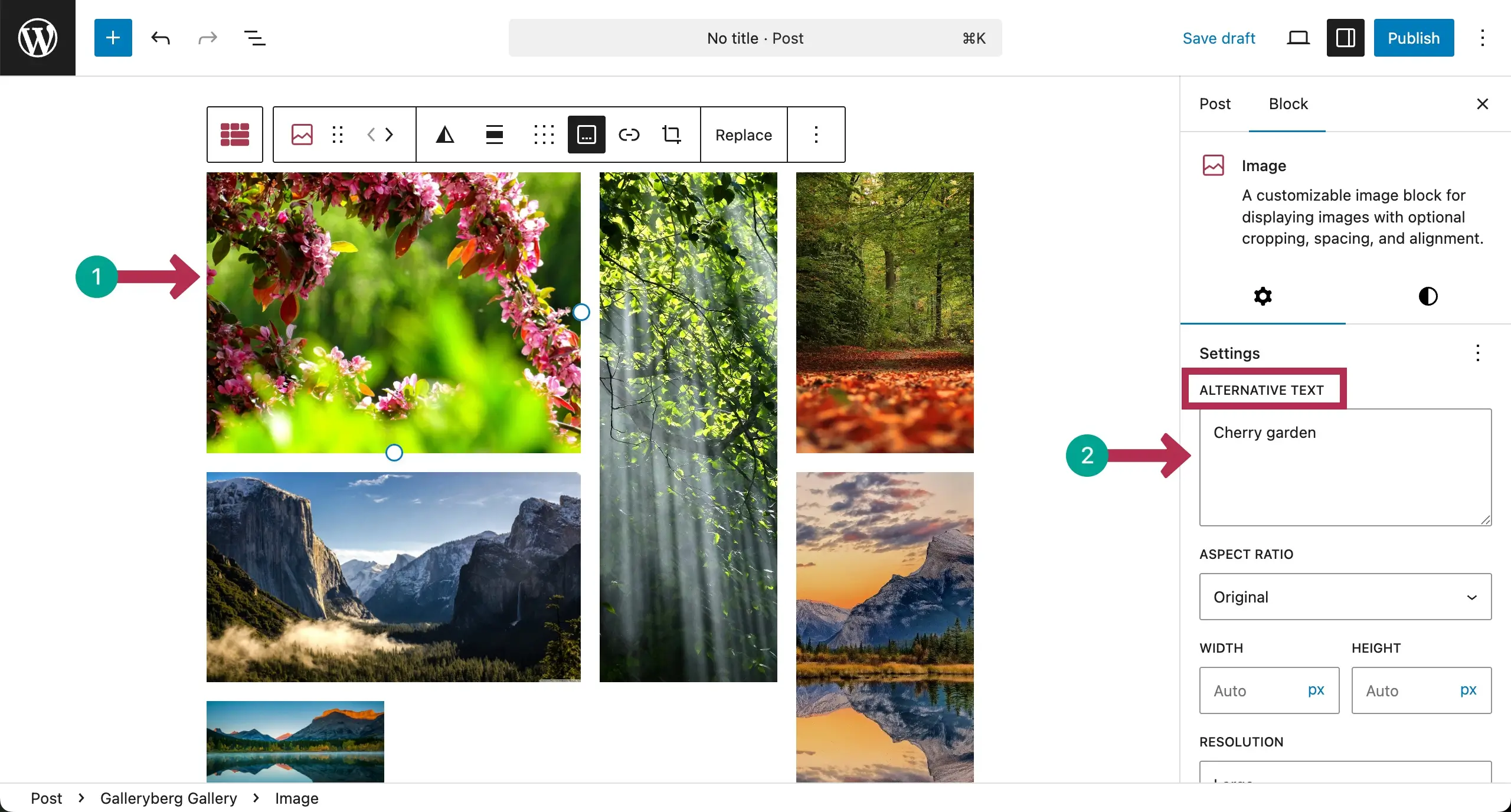This screenshot has height=812, width=1511.
Task: Toggle the settings sidebar panel icon
Action: point(1345,38)
